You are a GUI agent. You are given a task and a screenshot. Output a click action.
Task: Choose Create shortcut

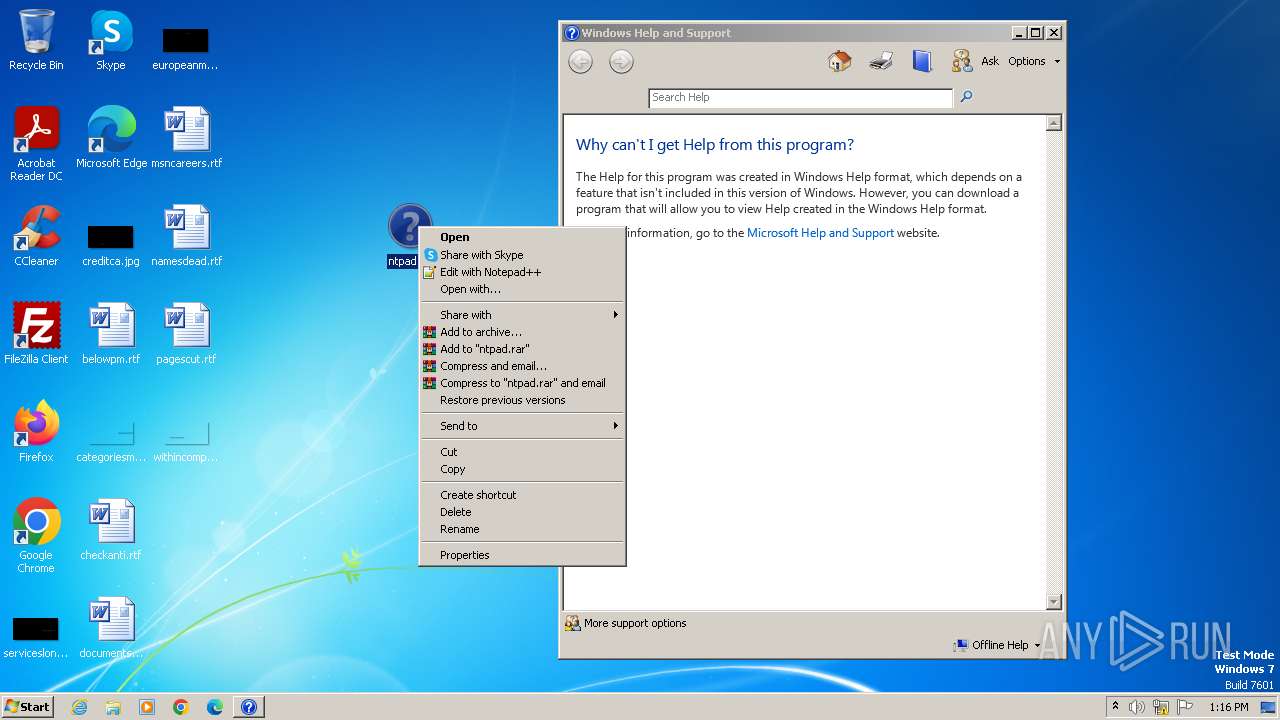click(x=522, y=495)
